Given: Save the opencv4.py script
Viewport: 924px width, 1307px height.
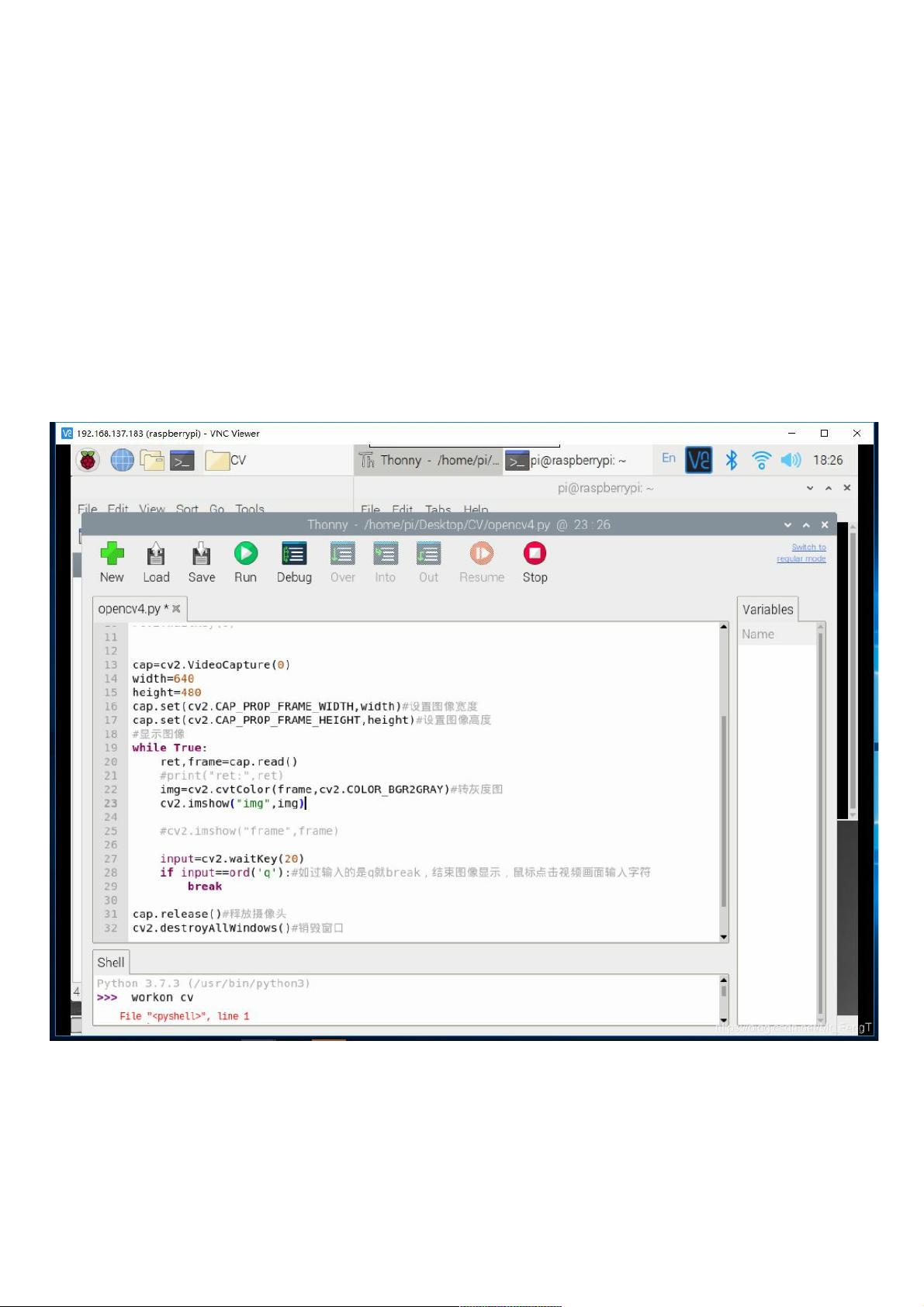Looking at the screenshot, I should coord(202,553).
